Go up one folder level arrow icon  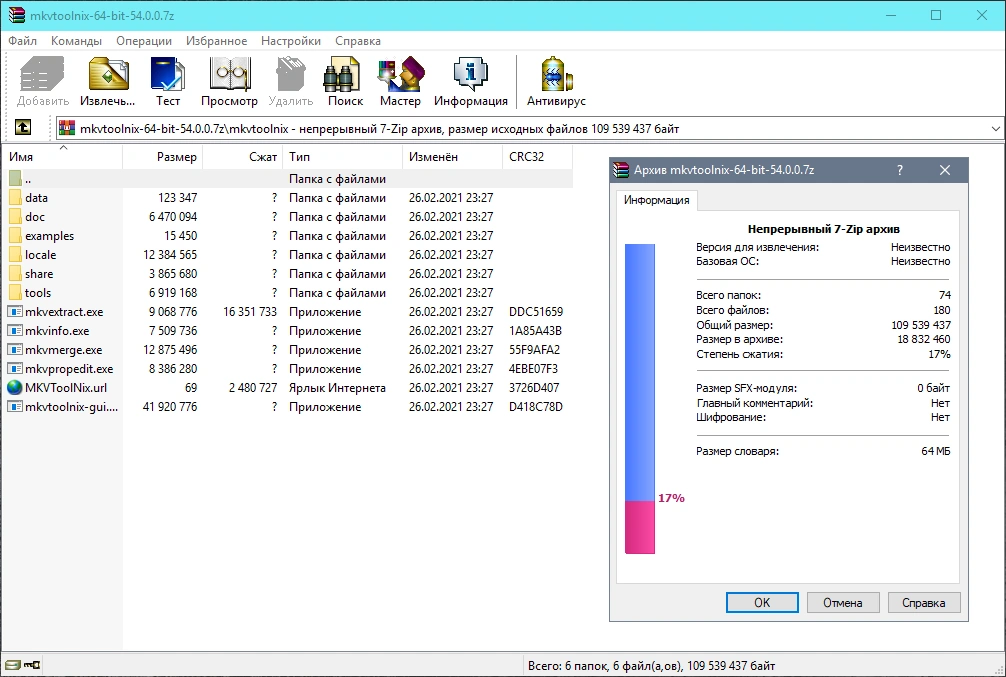tap(22, 127)
